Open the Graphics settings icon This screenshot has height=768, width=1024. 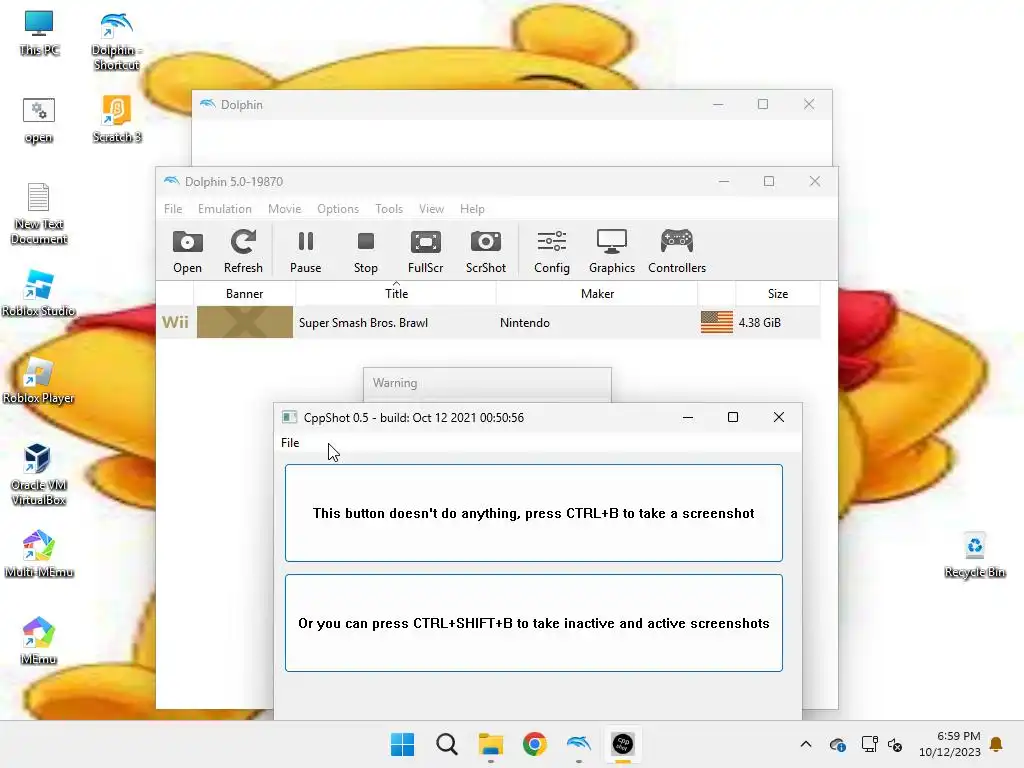[x=612, y=251]
